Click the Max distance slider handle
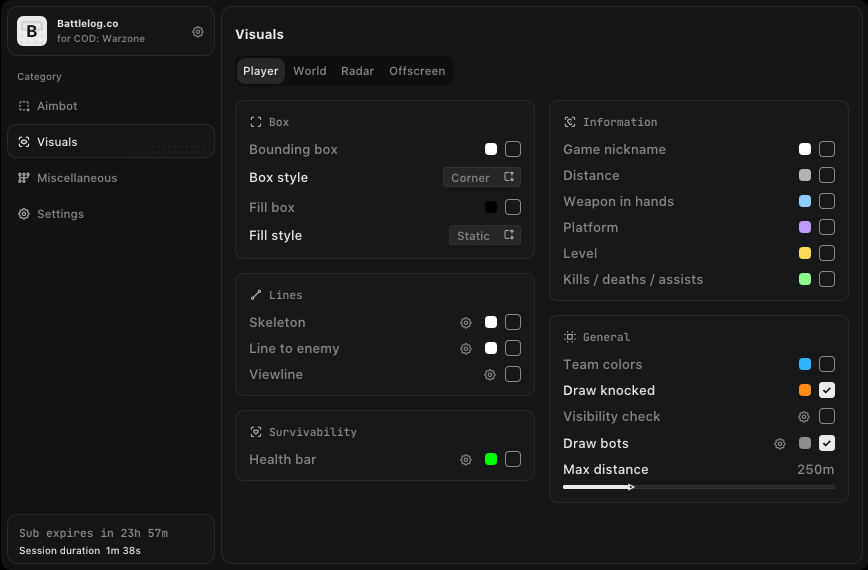 (631, 487)
